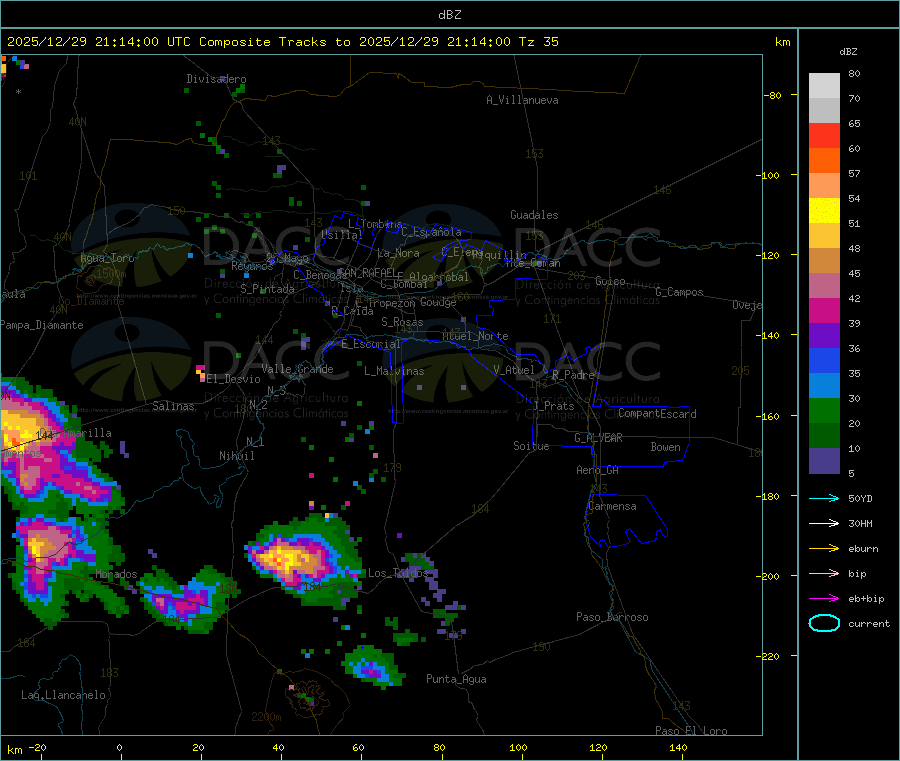Click the eburn yellow arrow legend icon
This screenshot has height=761, width=900.
(824, 549)
